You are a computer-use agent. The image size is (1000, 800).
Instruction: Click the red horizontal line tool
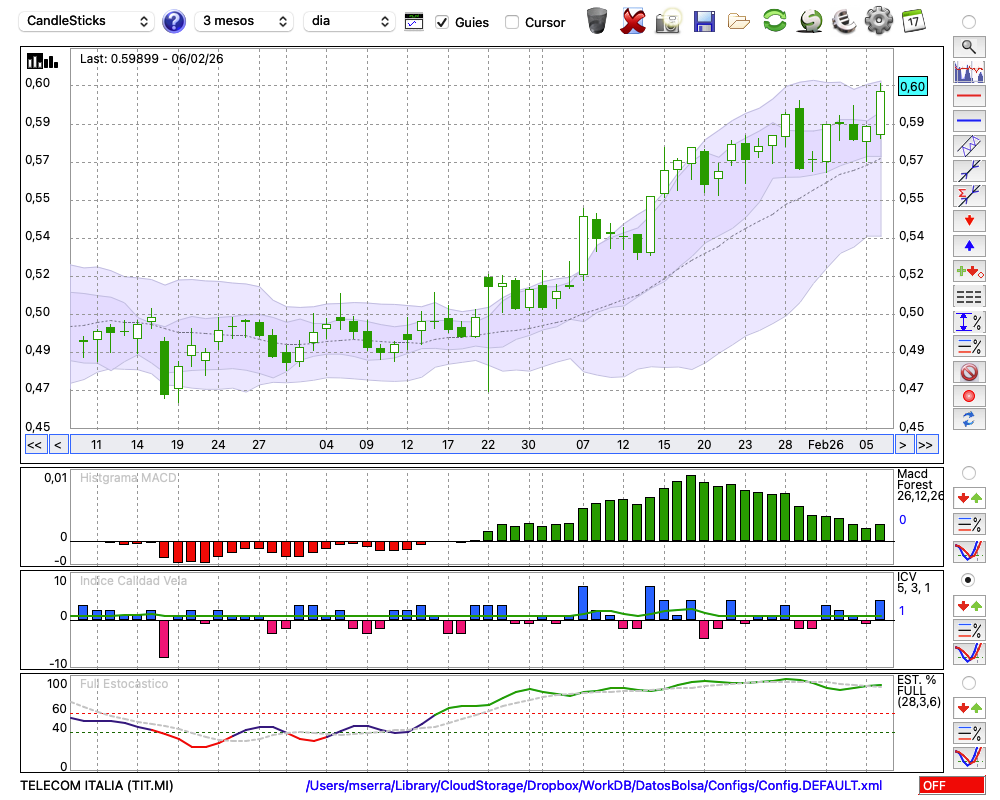tap(969, 97)
